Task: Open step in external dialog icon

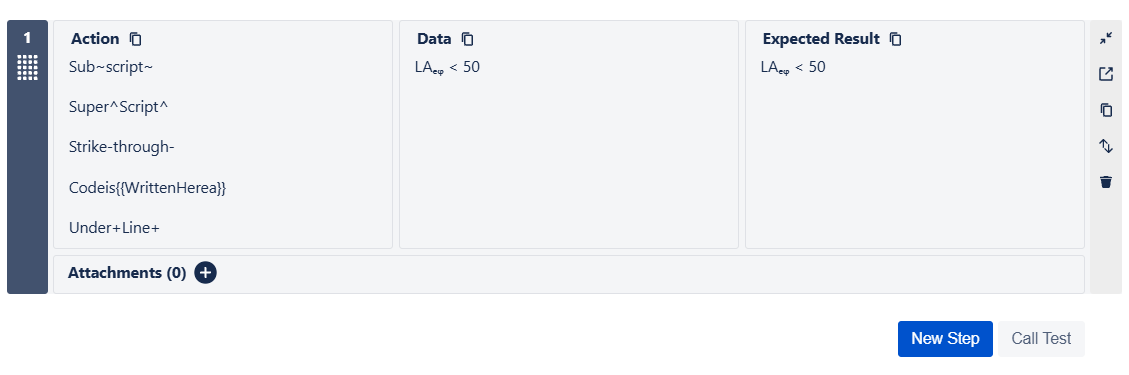Action: pos(1106,74)
